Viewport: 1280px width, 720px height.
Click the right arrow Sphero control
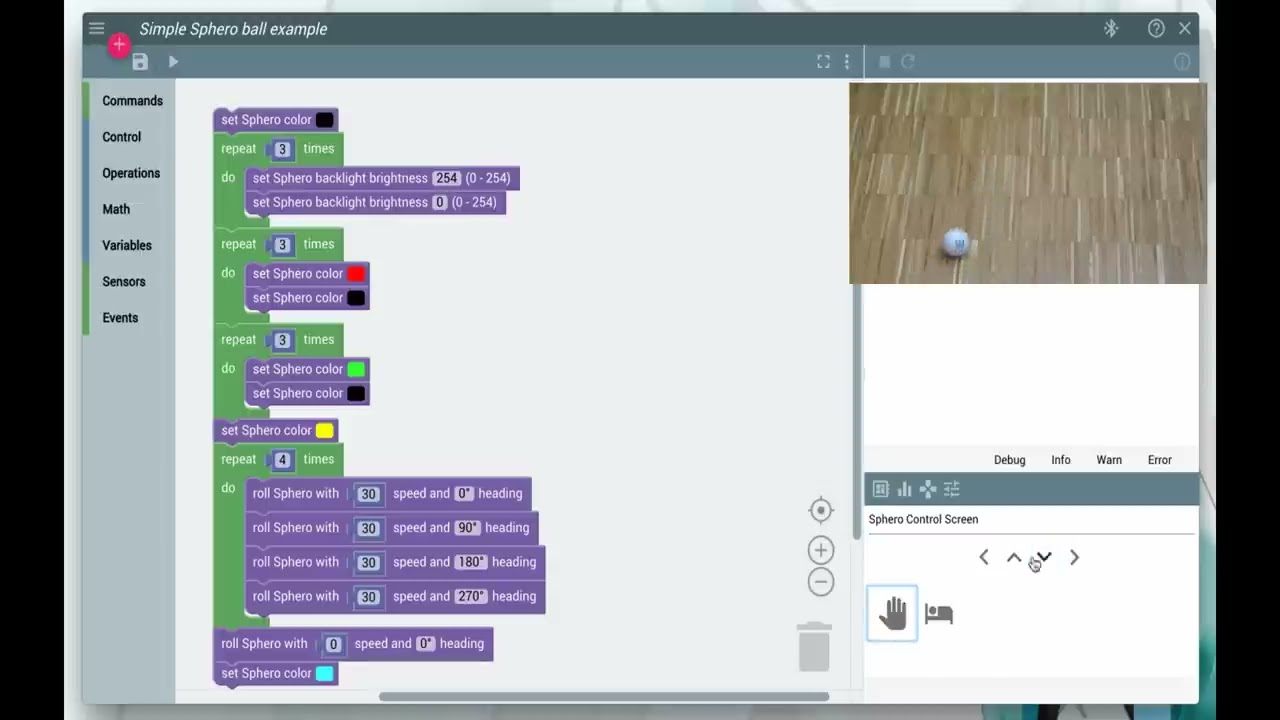point(1074,558)
